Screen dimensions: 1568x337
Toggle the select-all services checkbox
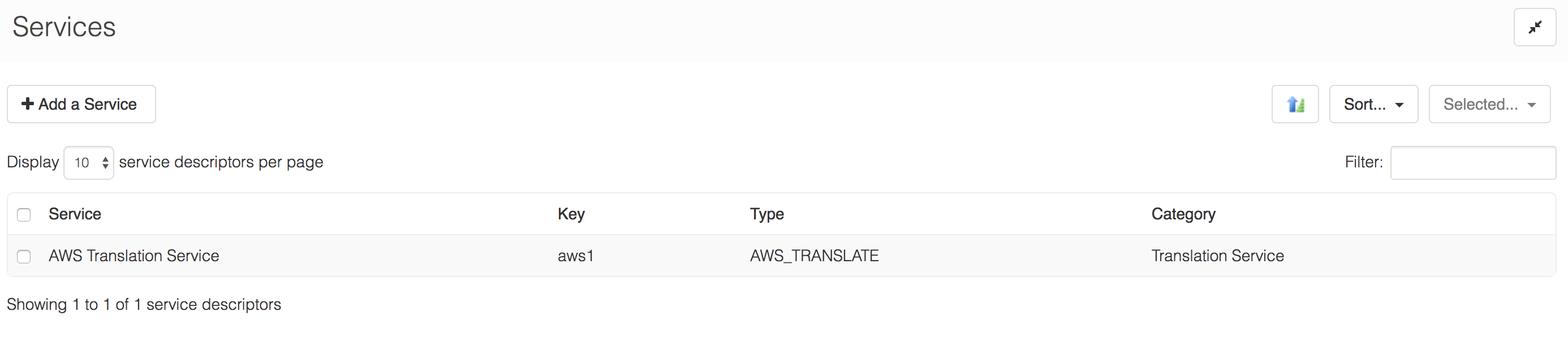(24, 215)
